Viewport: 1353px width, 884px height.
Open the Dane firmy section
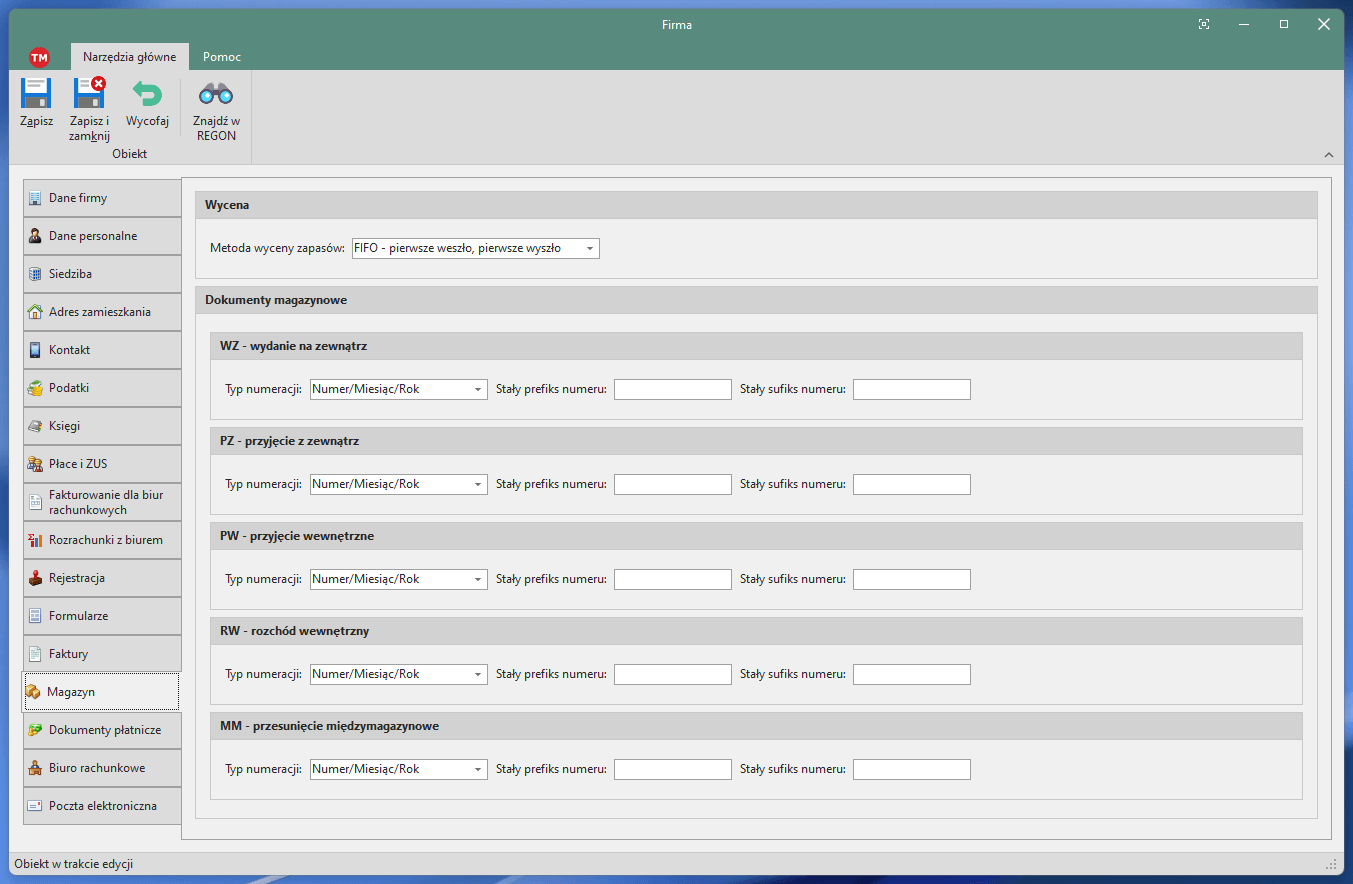[102, 198]
